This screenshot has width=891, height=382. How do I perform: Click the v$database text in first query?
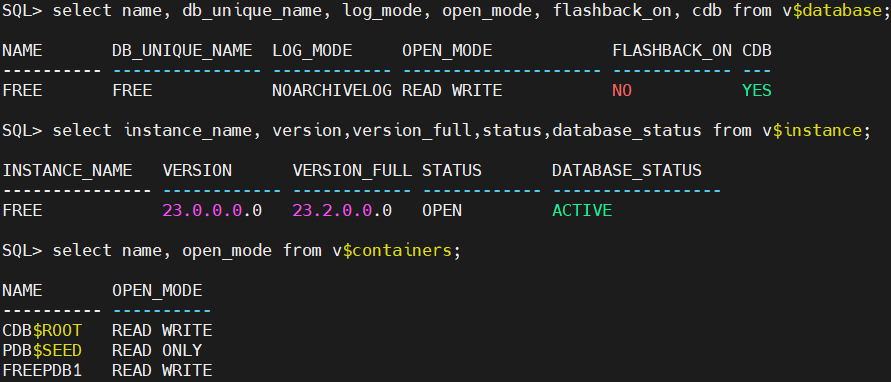pos(832,11)
